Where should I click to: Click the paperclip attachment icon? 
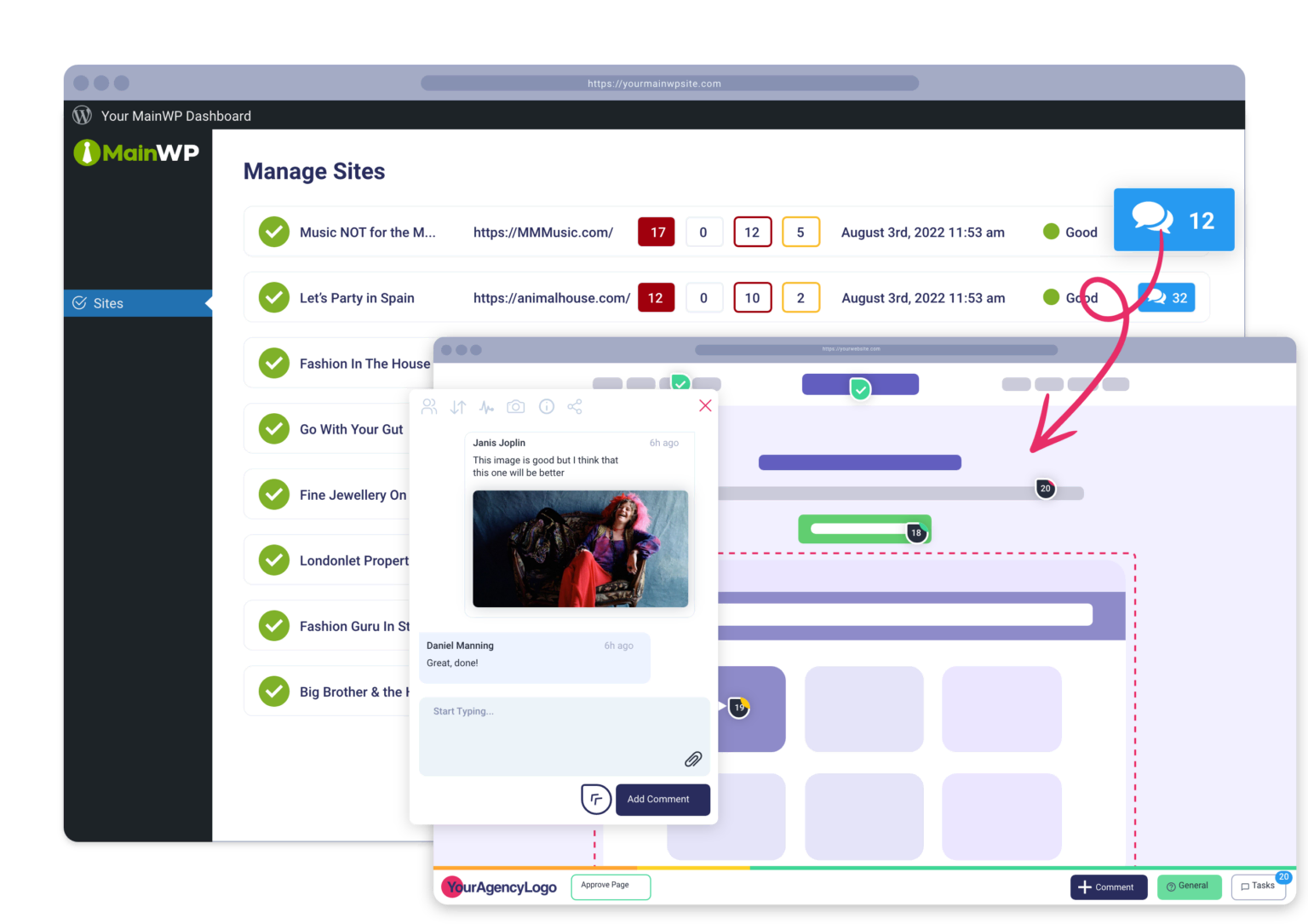tap(693, 759)
